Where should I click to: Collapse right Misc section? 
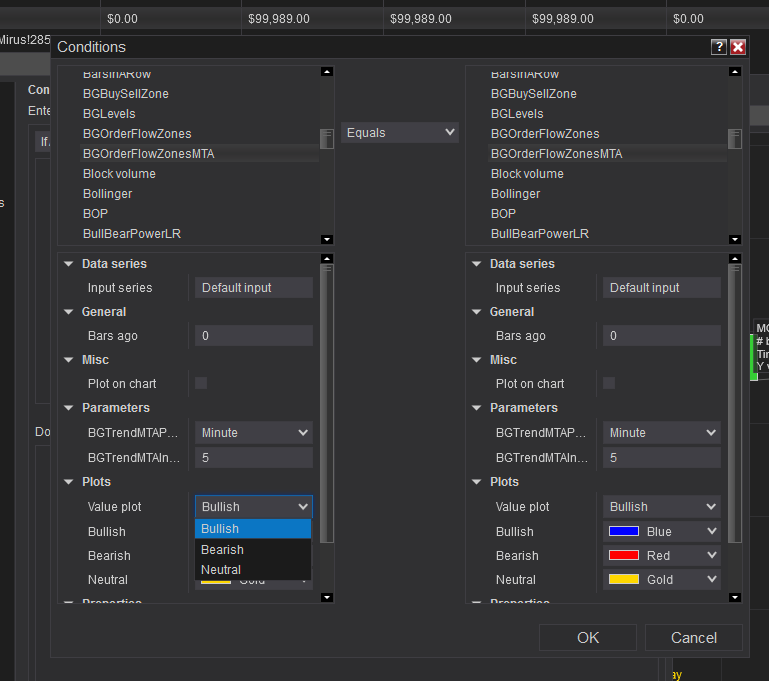point(477,360)
